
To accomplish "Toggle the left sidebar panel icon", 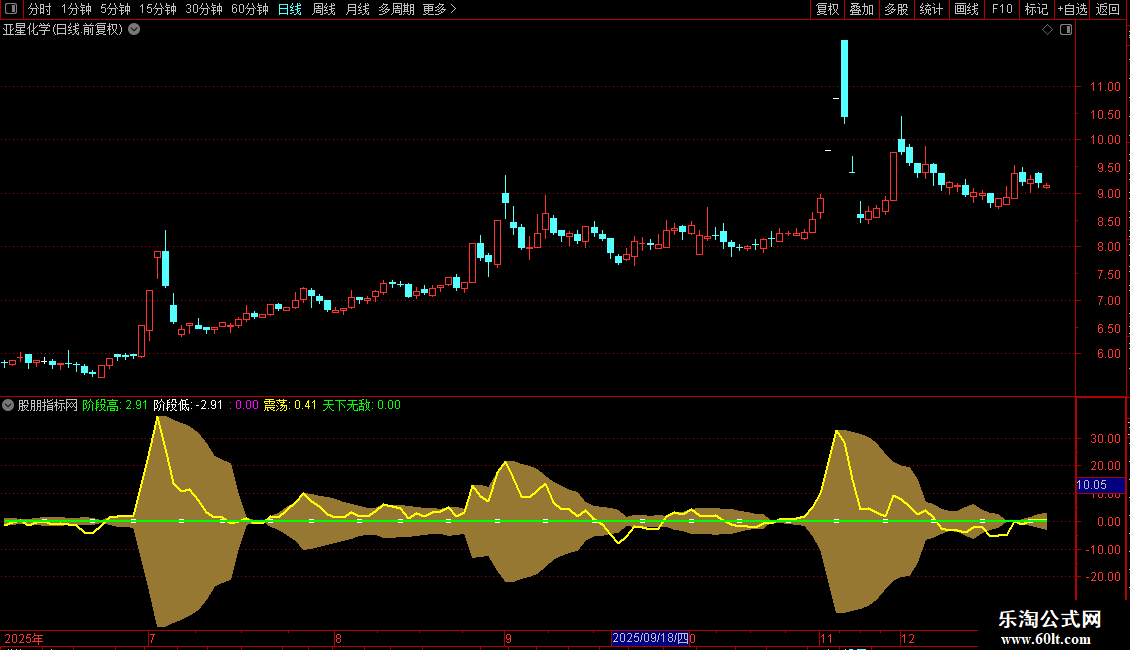I will 11,9.
